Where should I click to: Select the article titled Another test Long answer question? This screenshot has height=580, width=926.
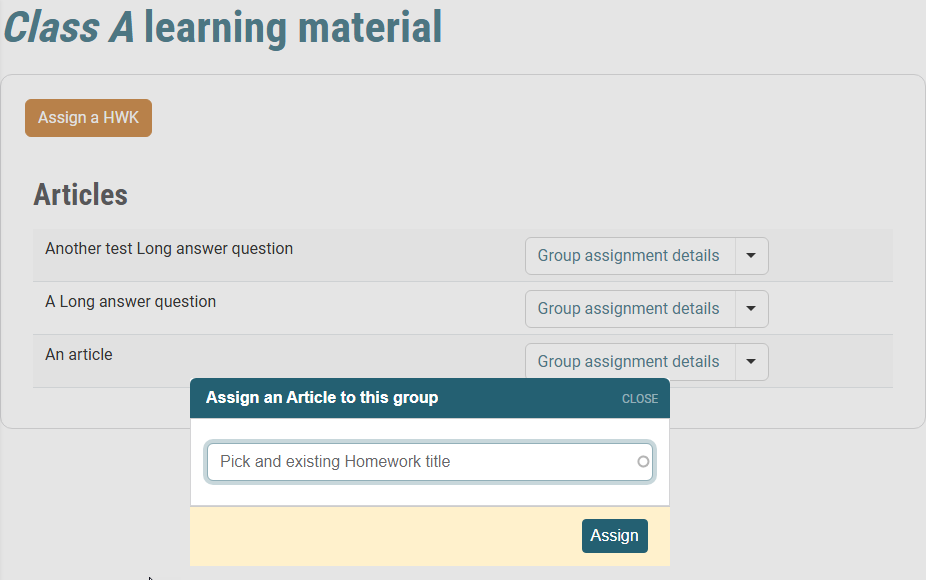(168, 248)
